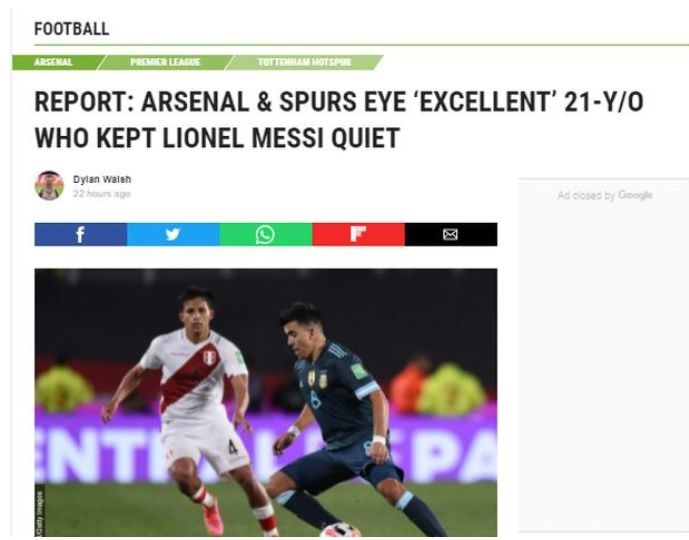Share article via email envelope icon
The width and height of the screenshot is (689, 540).
[451, 234]
